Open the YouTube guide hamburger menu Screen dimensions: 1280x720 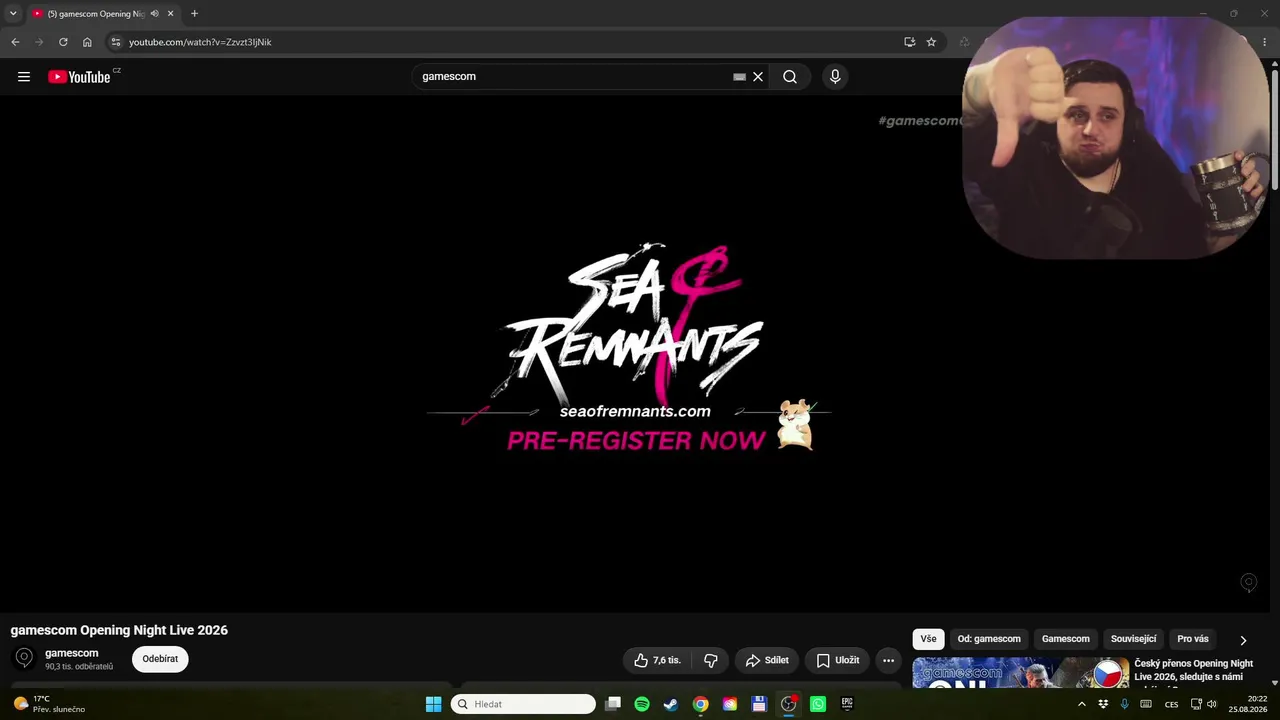coord(24,77)
